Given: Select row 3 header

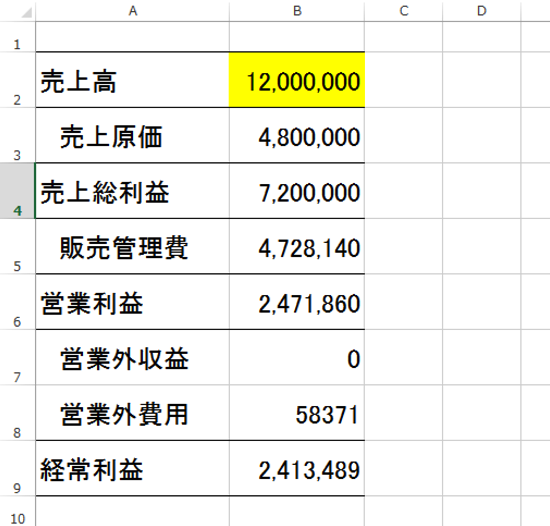Looking at the screenshot, I should coord(18,135).
